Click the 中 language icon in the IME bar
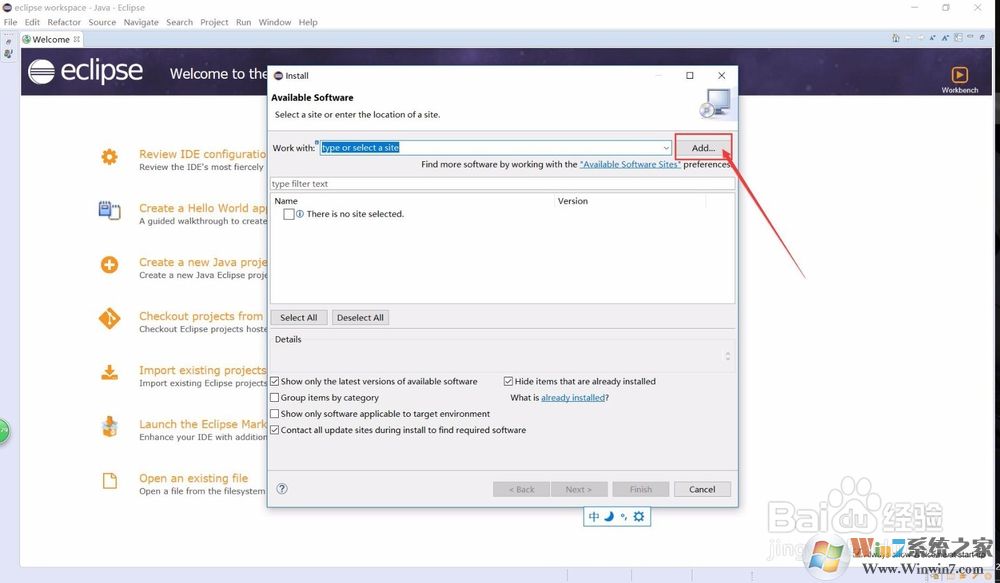Viewport: 1000px width, 583px height. pyautogui.click(x=594, y=517)
